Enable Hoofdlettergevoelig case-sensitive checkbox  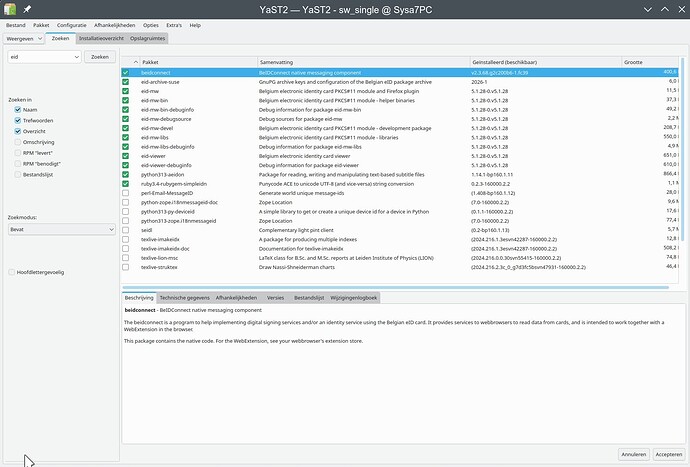[11, 272]
